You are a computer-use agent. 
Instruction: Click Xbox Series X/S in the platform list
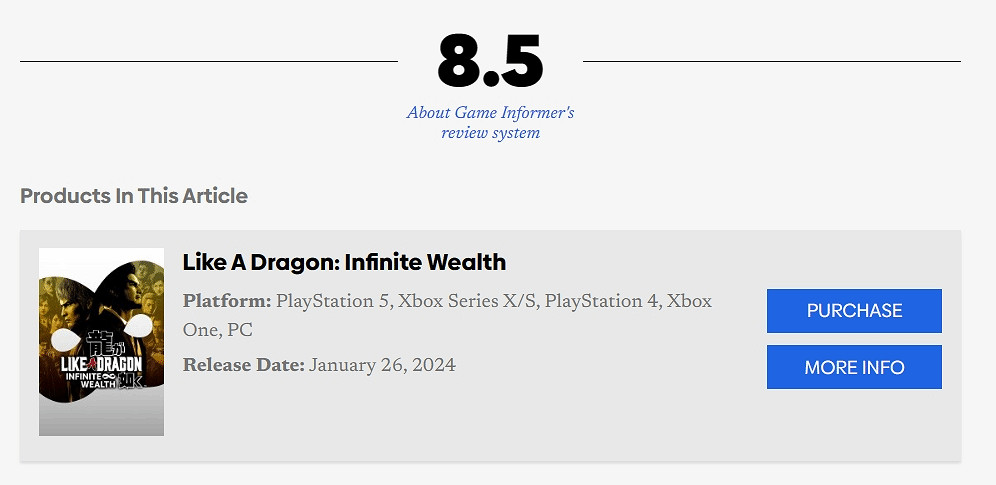point(467,301)
